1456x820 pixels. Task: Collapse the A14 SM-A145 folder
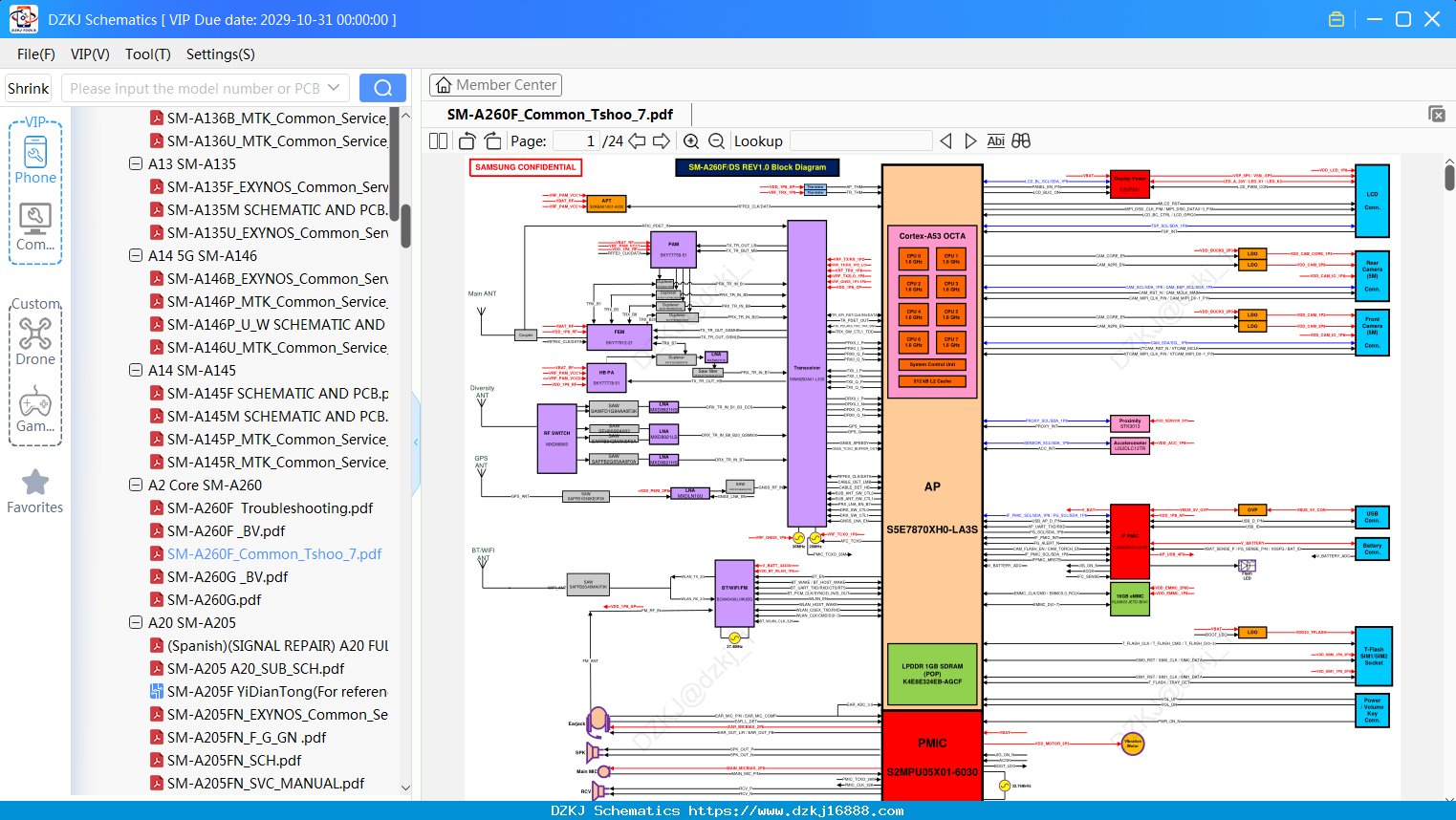136,370
